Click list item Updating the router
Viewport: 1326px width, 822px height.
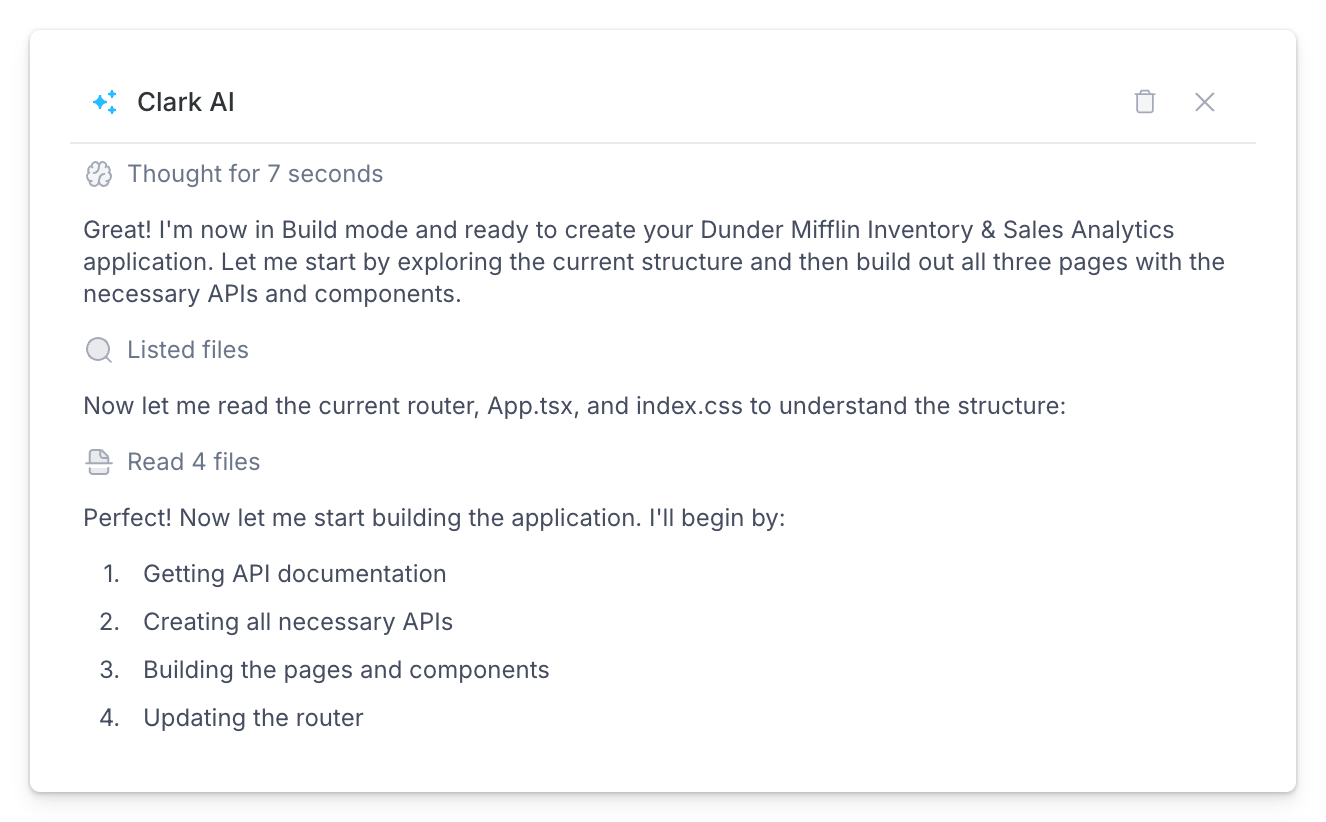click(253, 717)
